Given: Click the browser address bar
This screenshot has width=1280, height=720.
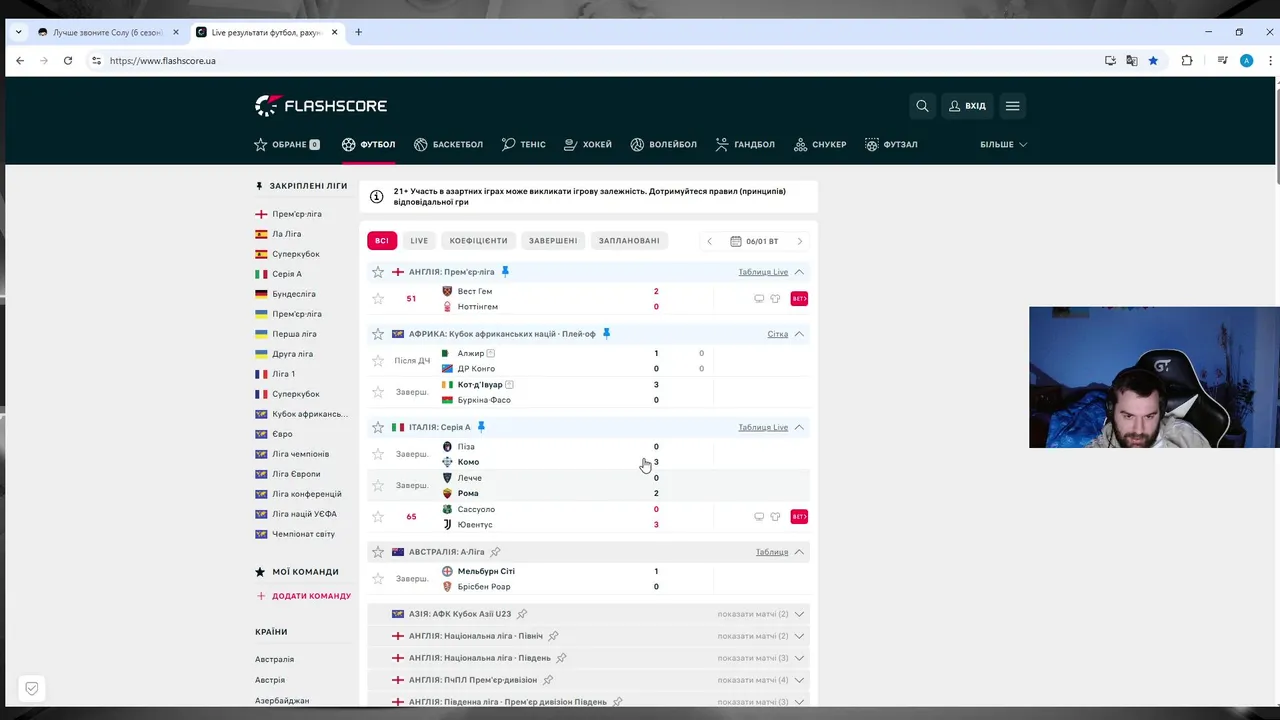Looking at the screenshot, I should tap(600, 61).
